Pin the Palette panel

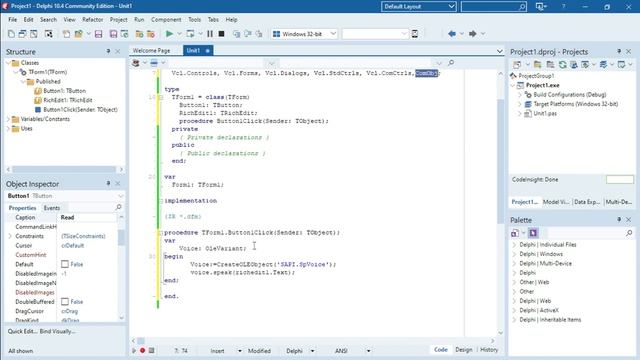(619, 220)
